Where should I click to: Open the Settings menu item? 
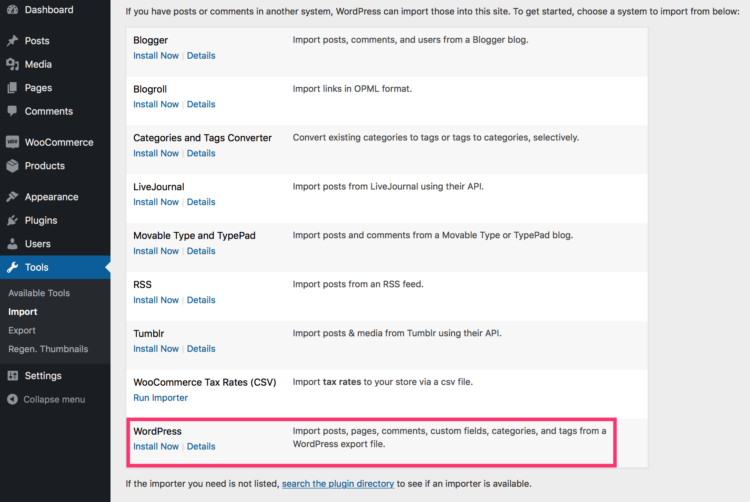tap(42, 376)
